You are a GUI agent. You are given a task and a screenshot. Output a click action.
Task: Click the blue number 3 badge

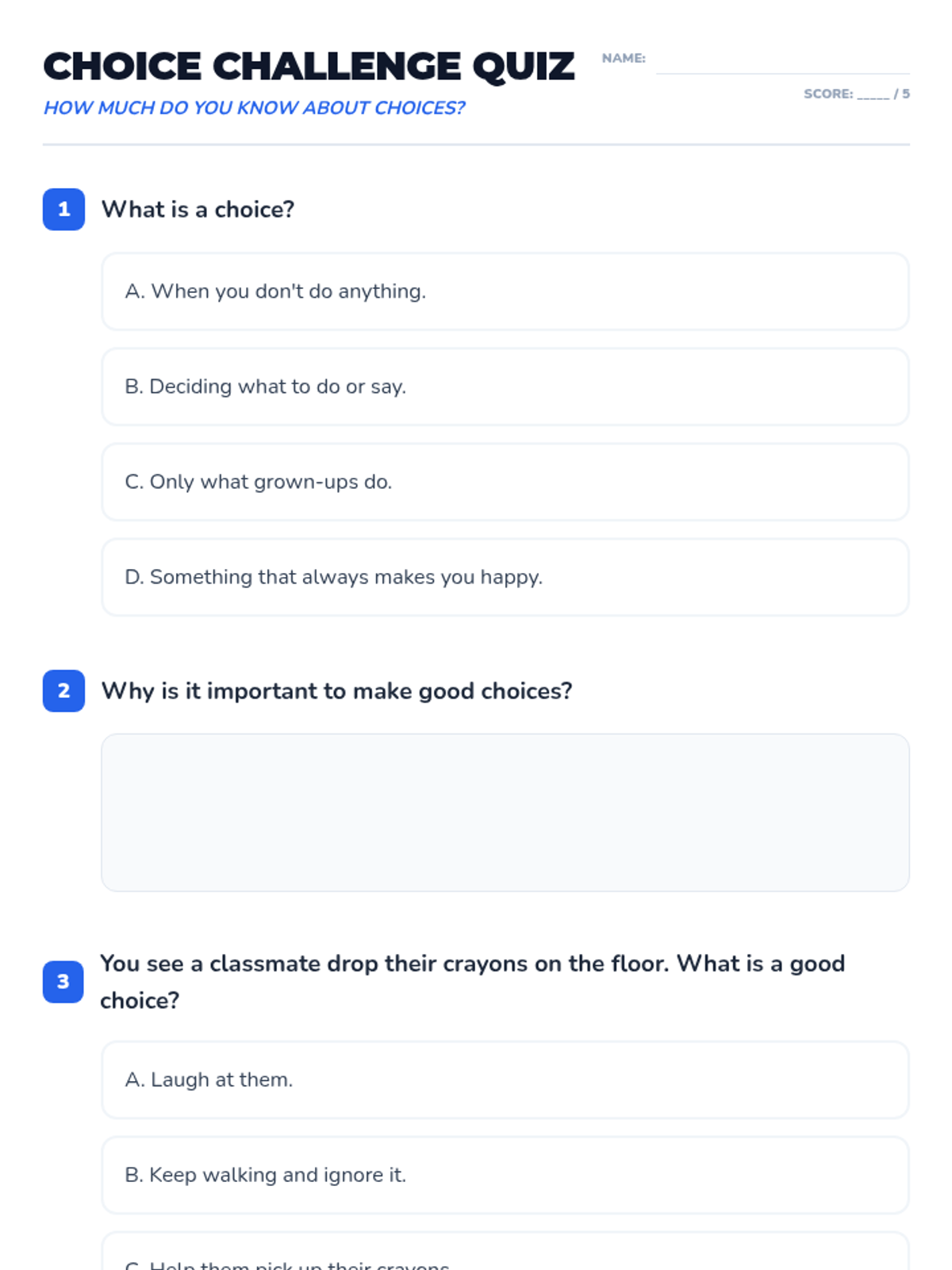pyautogui.click(x=63, y=982)
